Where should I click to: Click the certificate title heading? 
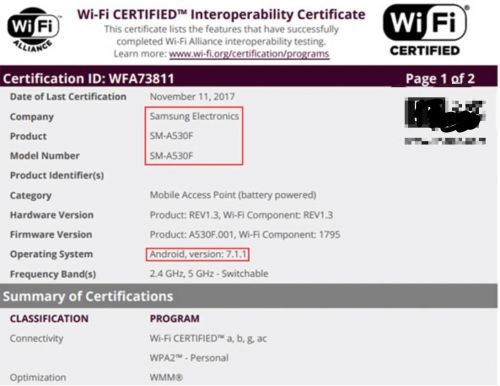pyautogui.click(x=221, y=14)
